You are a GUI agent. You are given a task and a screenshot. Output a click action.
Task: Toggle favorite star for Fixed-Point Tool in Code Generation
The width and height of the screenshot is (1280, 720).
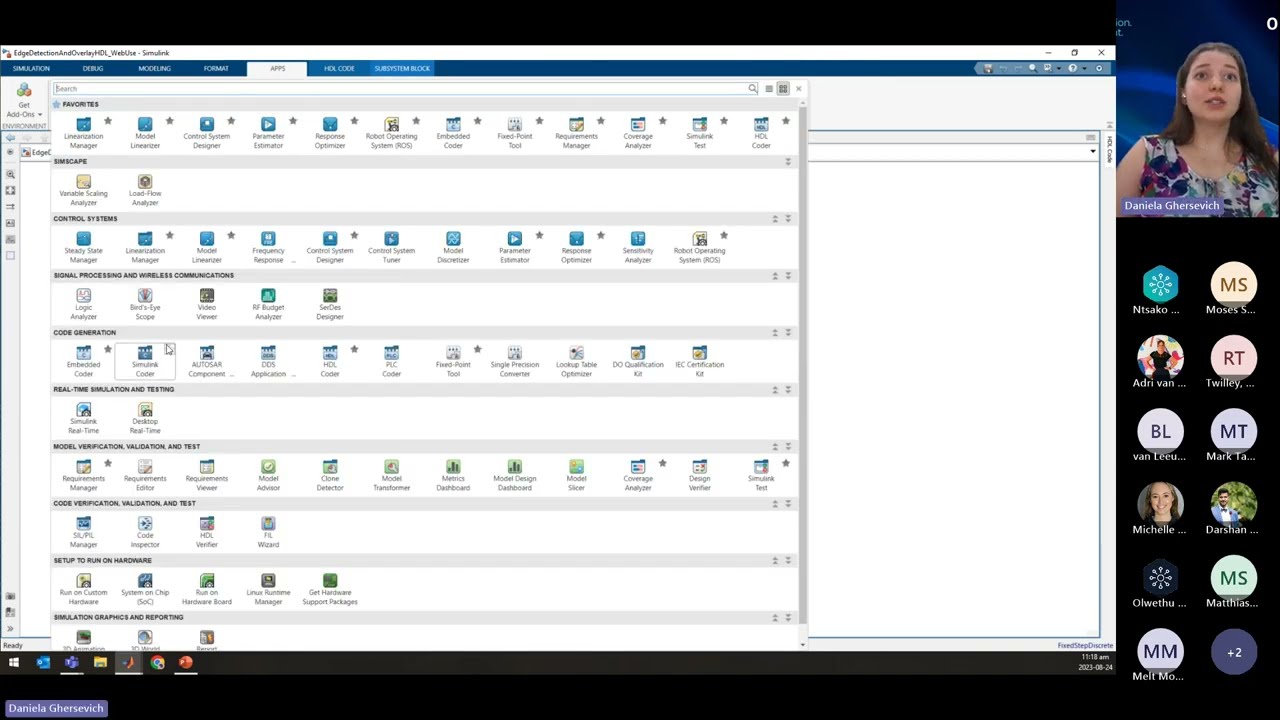point(477,349)
